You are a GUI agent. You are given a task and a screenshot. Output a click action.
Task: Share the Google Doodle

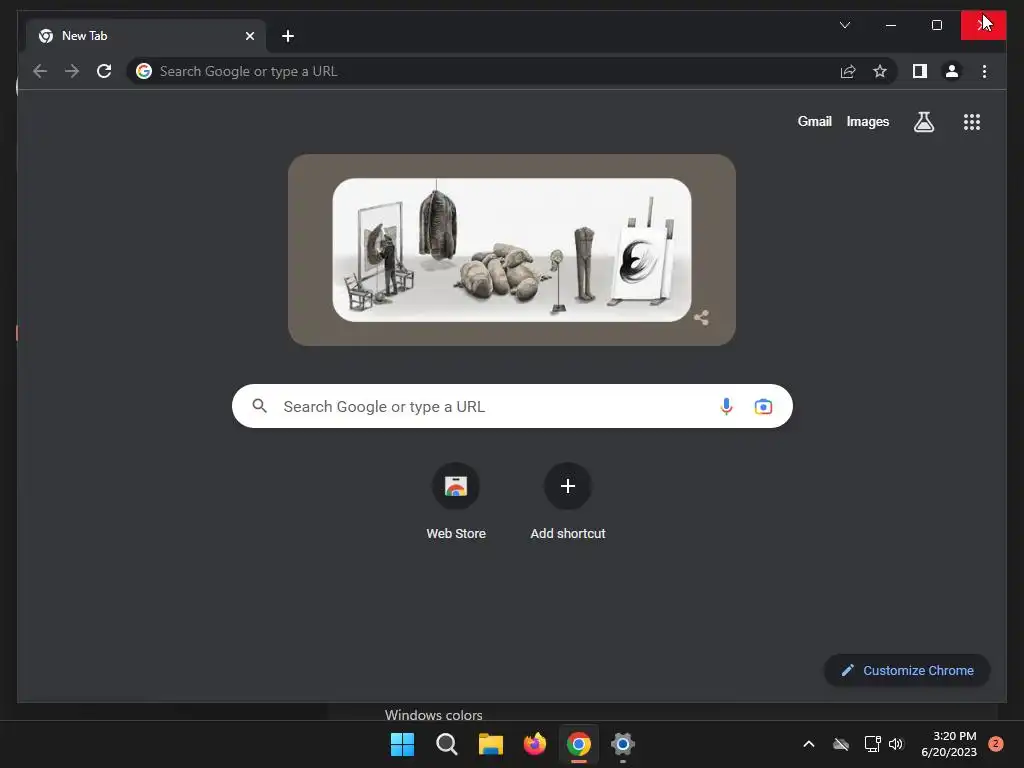point(701,318)
